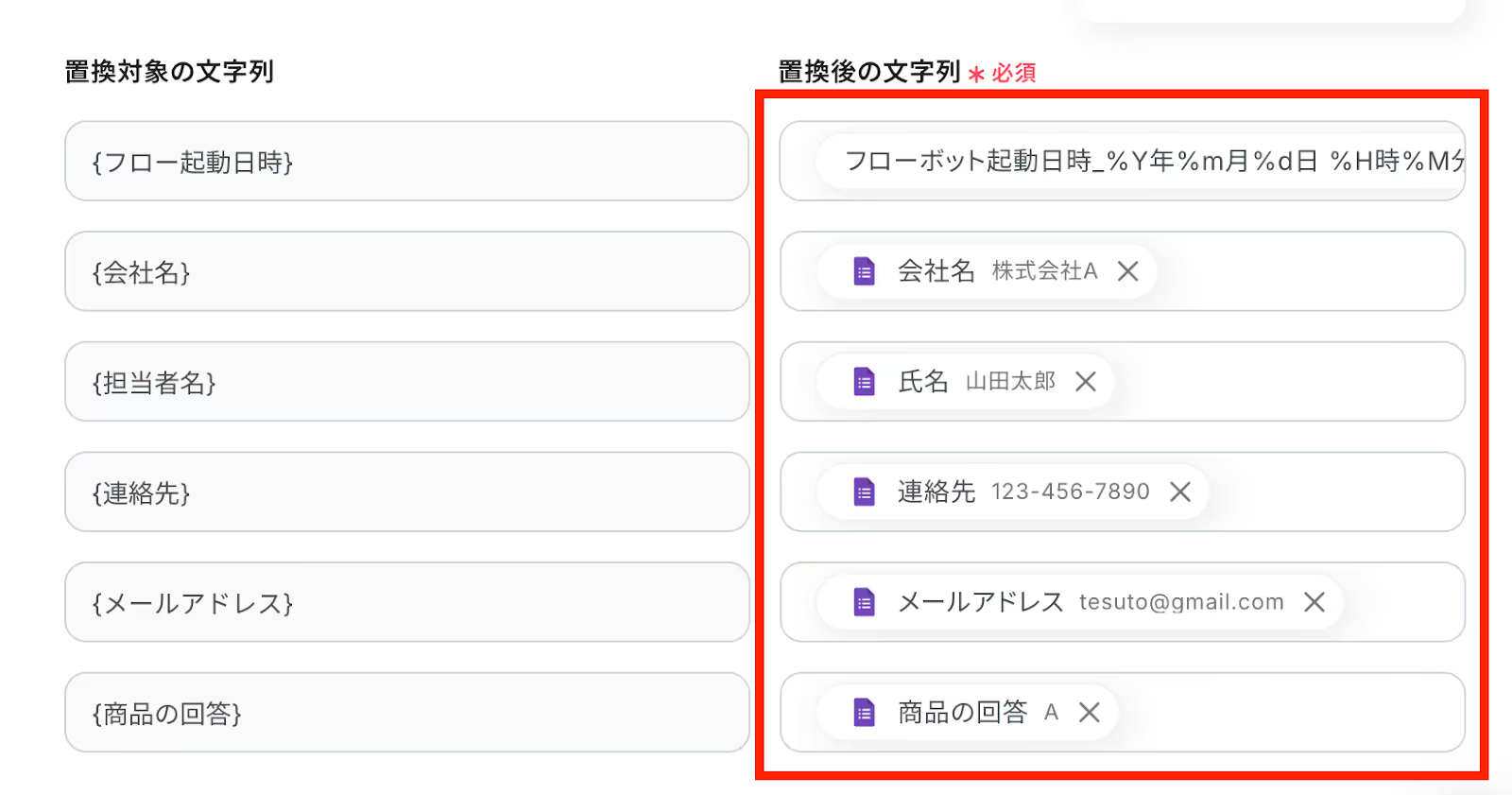1512x795 pixels.
Task: Focus the {フロー起動日時} target field
Action: tap(406, 162)
